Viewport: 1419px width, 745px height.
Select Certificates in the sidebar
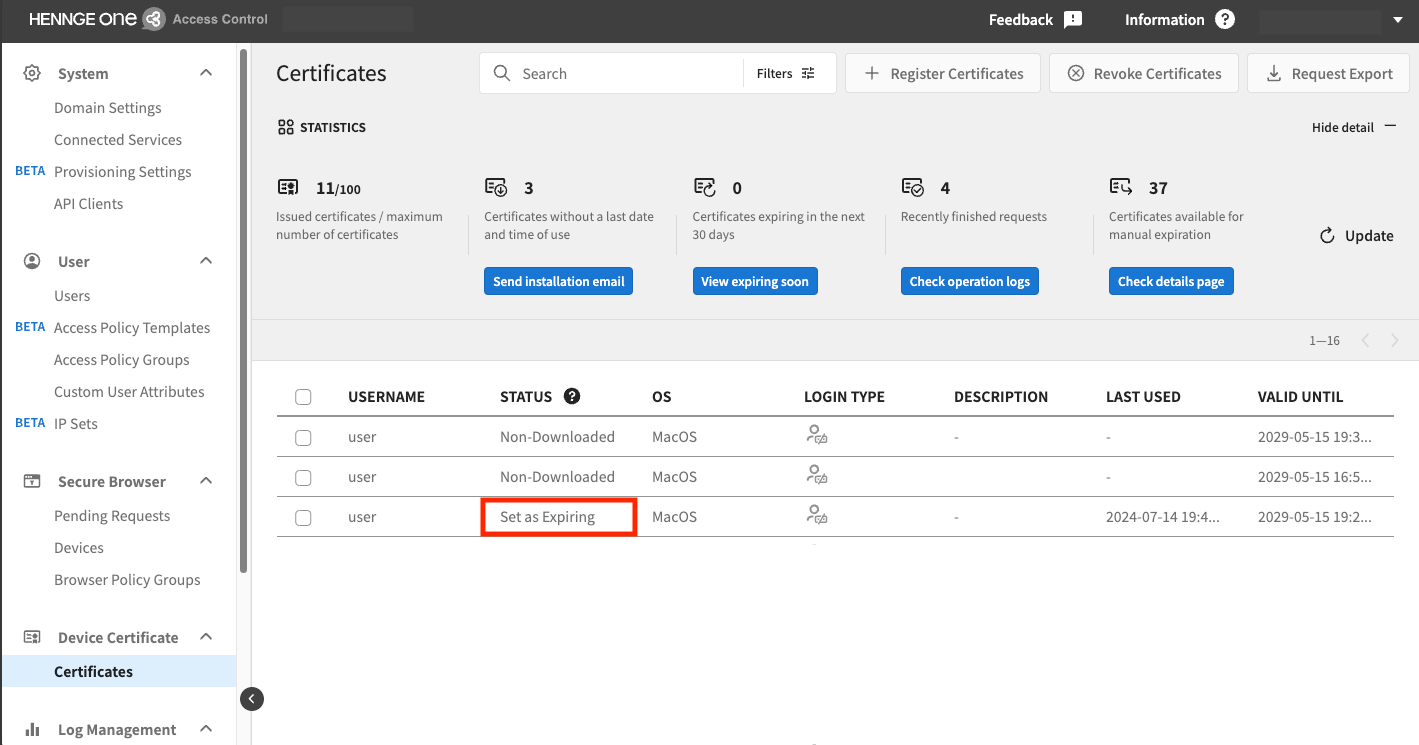click(x=118, y=671)
